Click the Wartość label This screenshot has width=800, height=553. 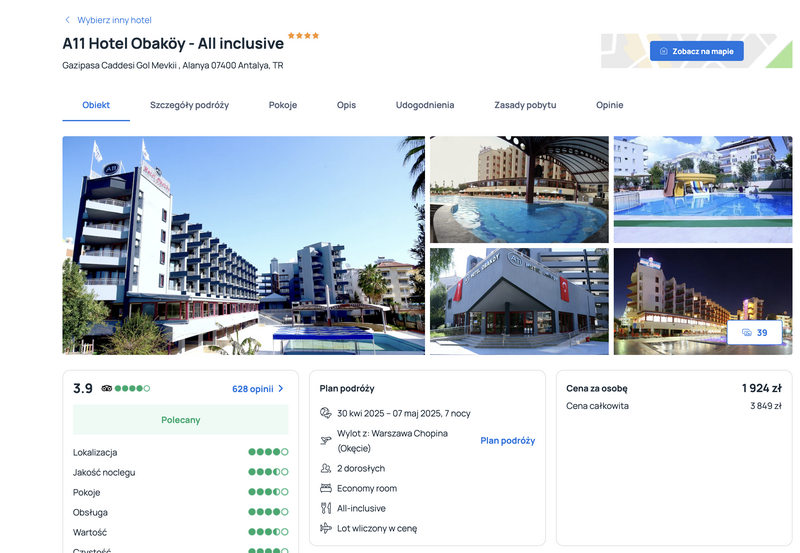click(90, 532)
